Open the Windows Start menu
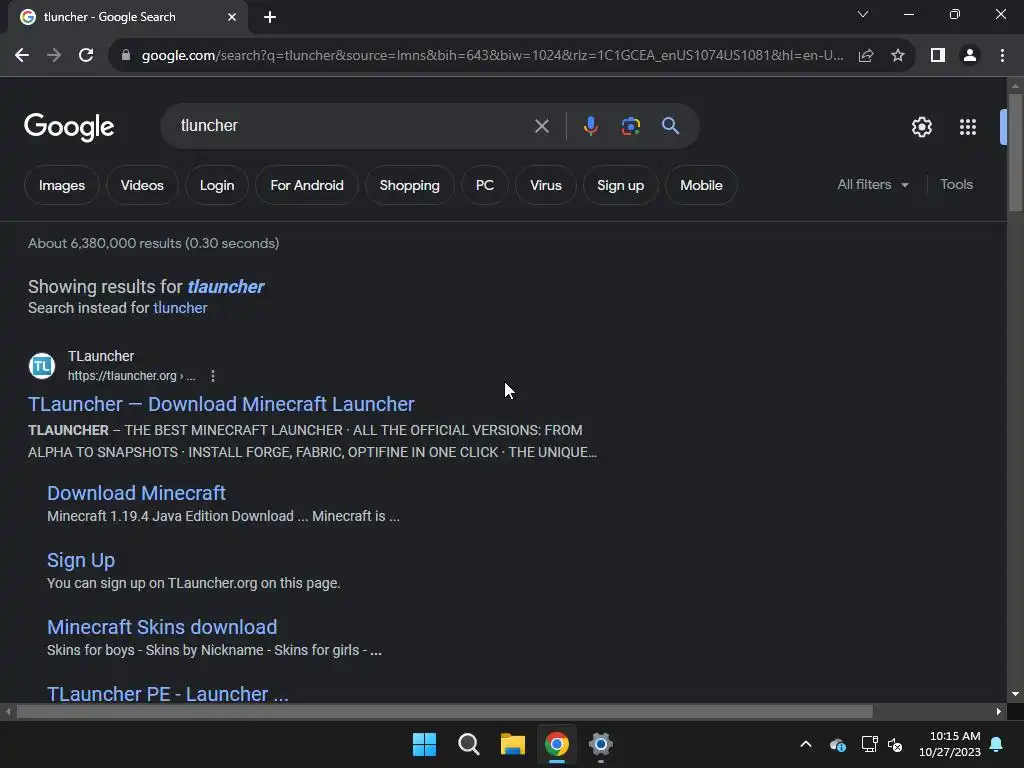This screenshot has height=768, width=1024. tap(424, 744)
